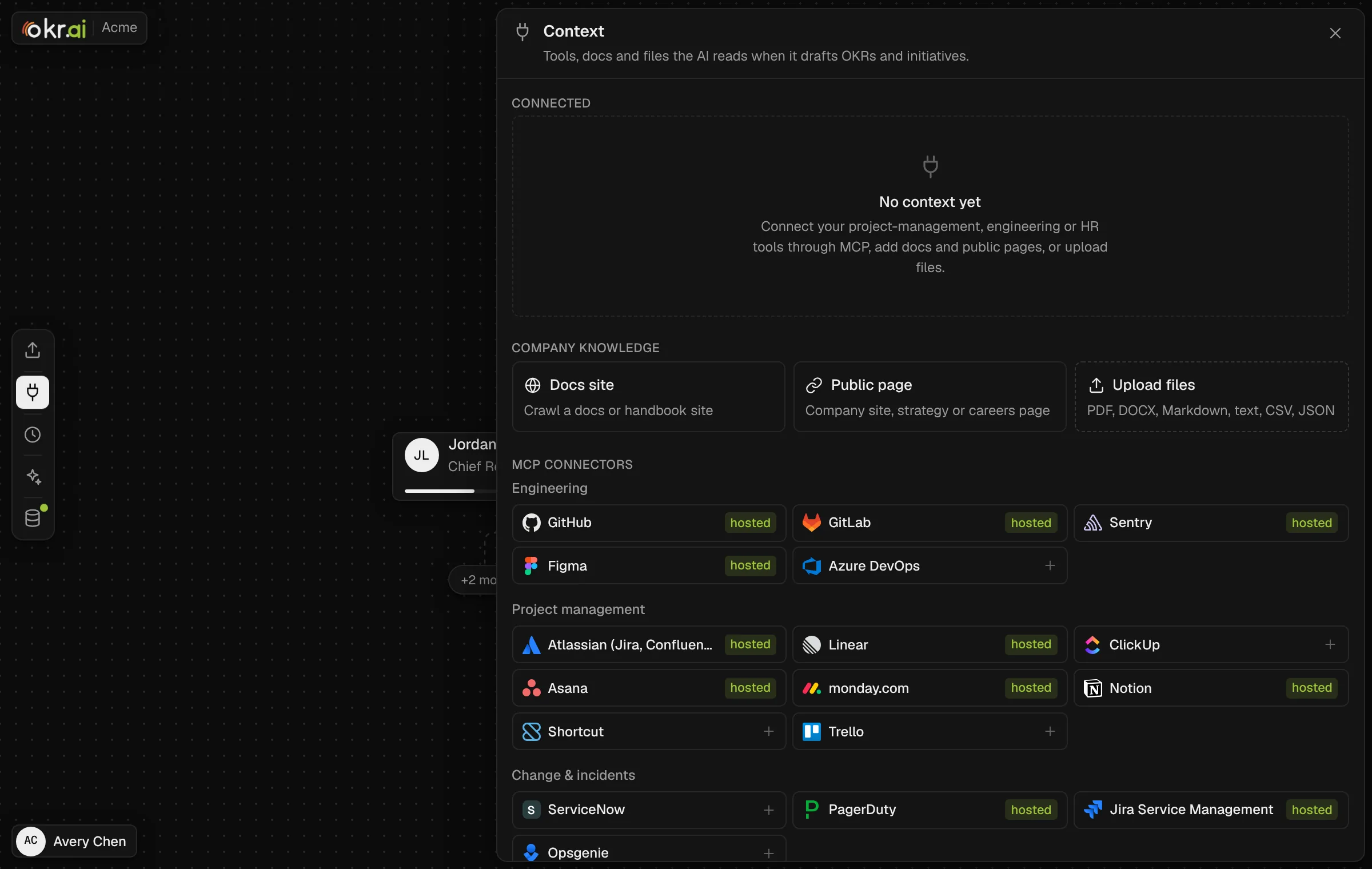Click plus to add Shortcut
Viewport: 1372px width, 869px height.
click(768, 731)
